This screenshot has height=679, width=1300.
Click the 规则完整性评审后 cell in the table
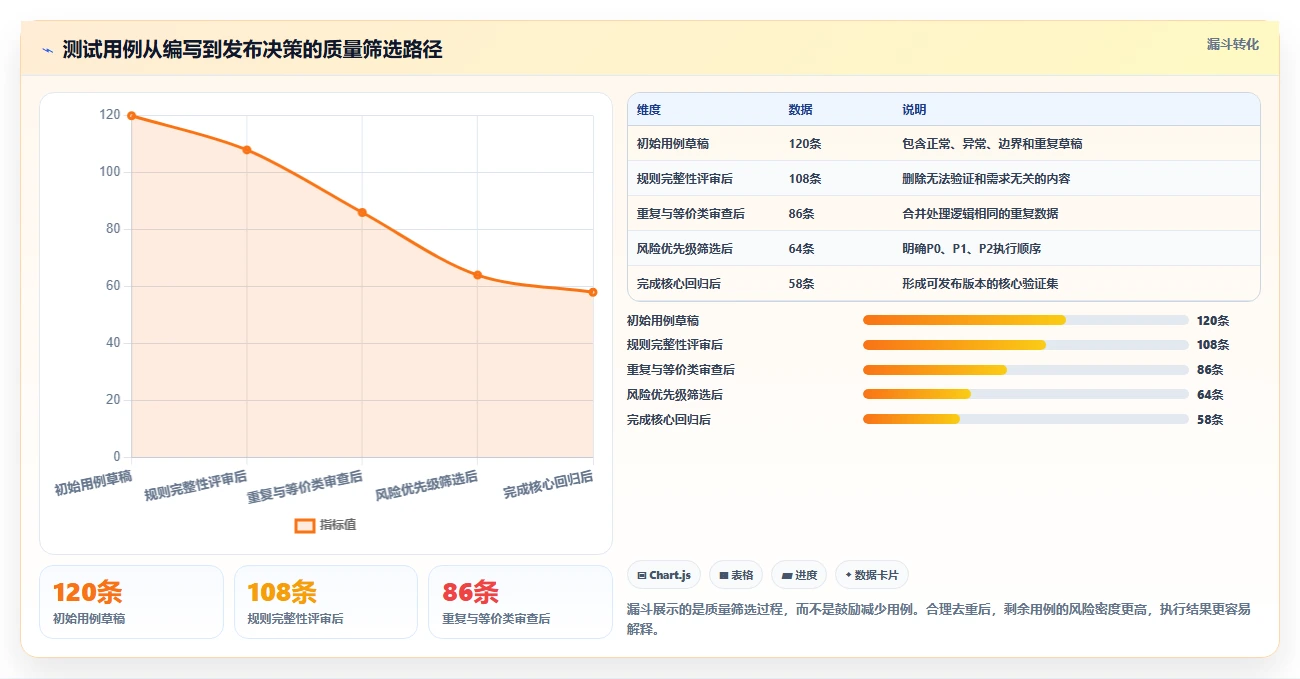(685, 179)
